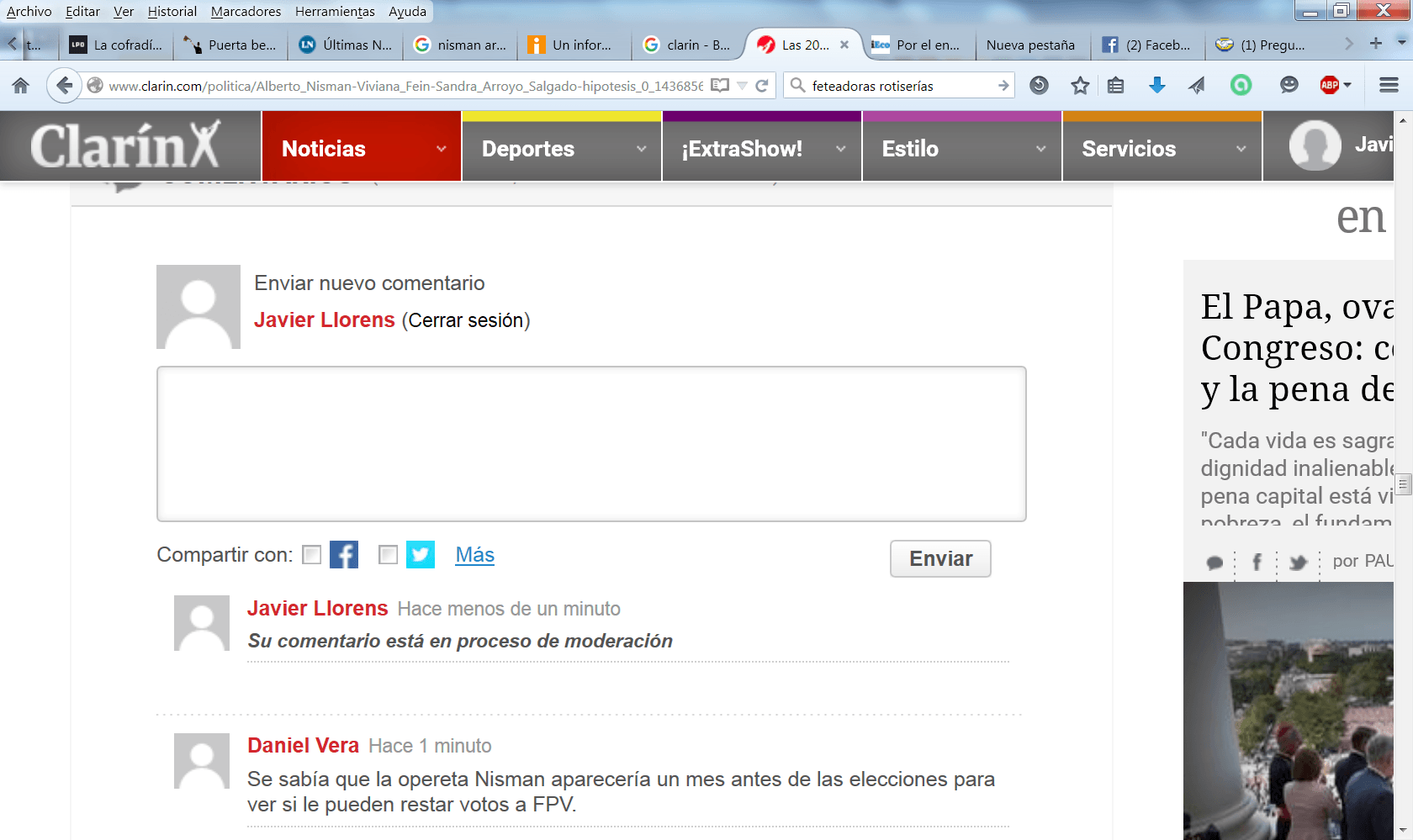Click the Twitter share icon in the article sidebar
Viewport: 1413px width, 840px height.
[x=1298, y=563]
